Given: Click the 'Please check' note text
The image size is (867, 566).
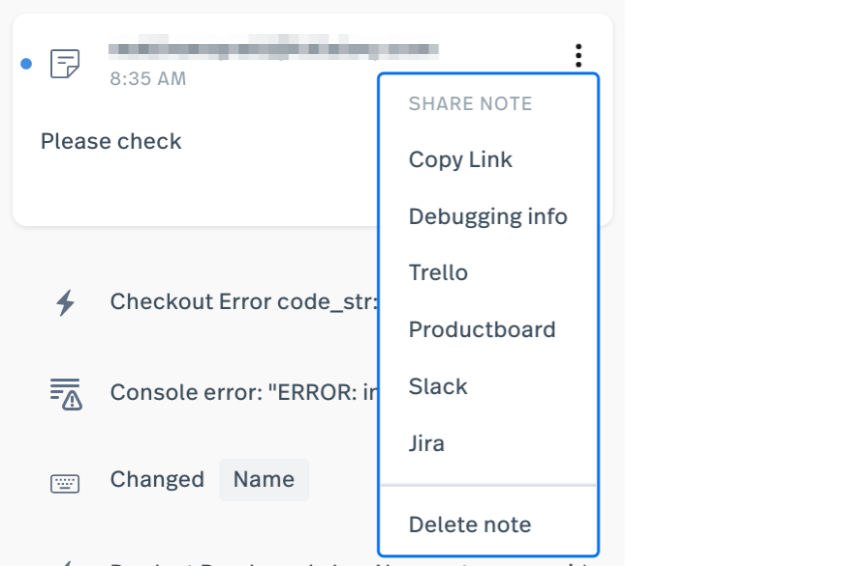Looking at the screenshot, I should tap(111, 142).
